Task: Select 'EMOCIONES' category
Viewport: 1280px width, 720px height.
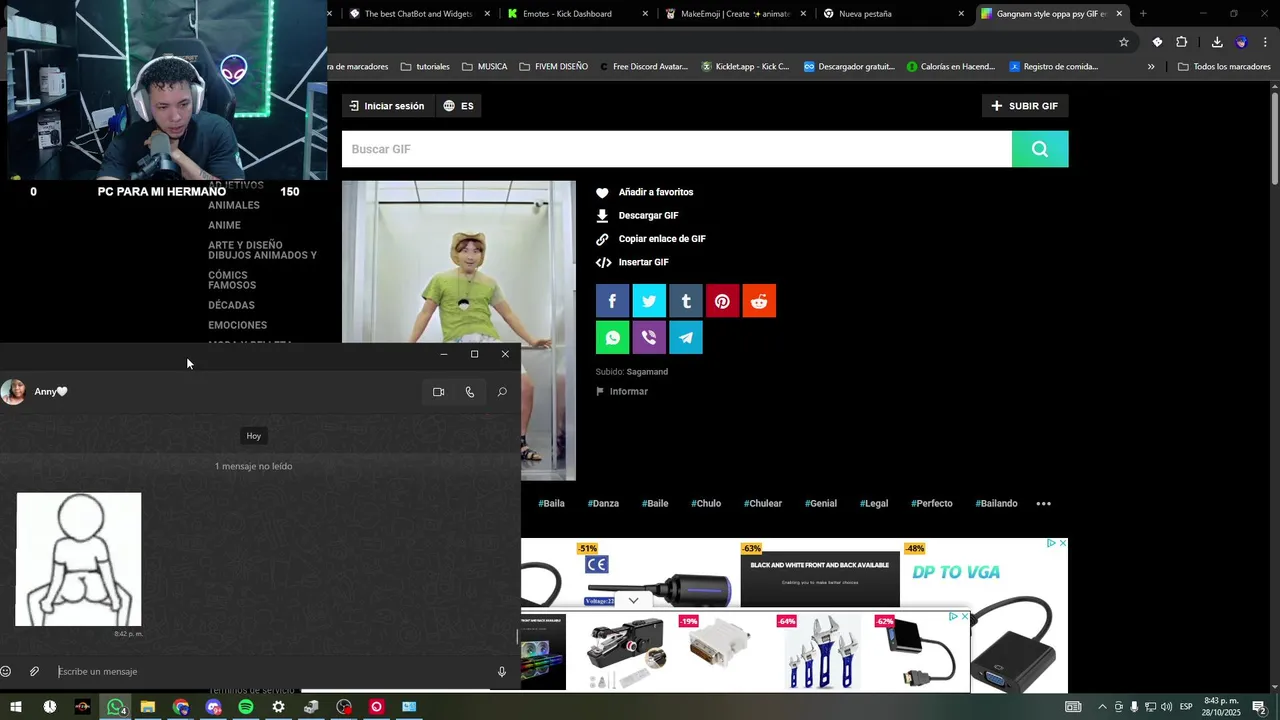Action: click(x=237, y=325)
